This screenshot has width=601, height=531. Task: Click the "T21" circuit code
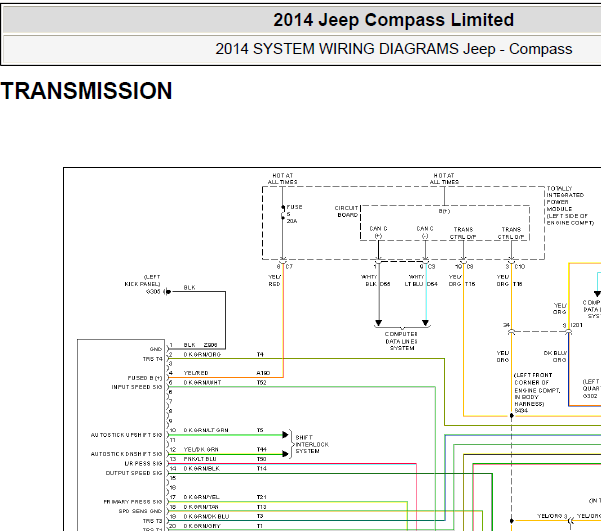click(261, 497)
